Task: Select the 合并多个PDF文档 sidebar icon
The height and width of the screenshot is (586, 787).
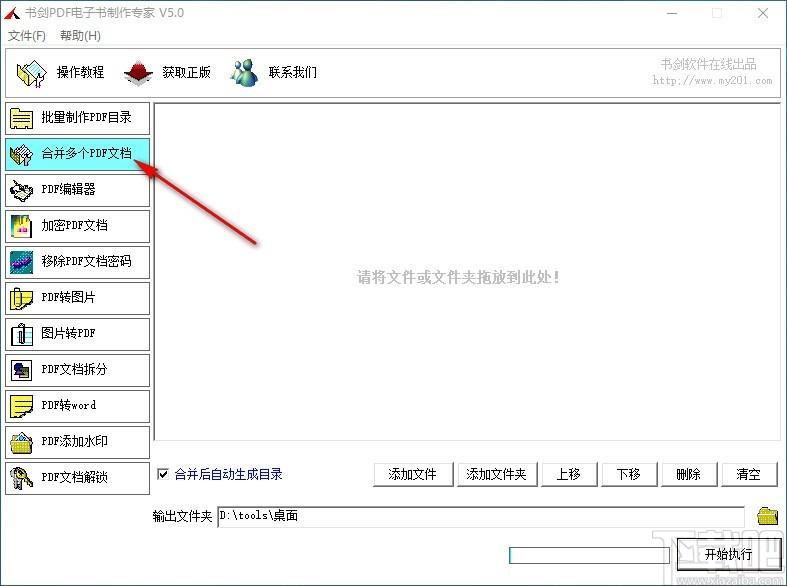Action: (22, 155)
